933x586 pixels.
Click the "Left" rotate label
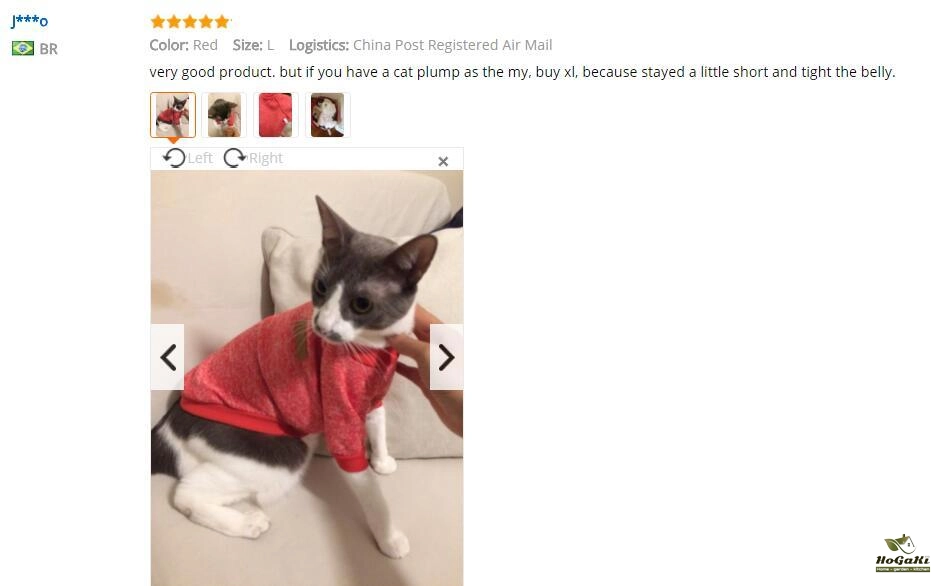click(200, 158)
